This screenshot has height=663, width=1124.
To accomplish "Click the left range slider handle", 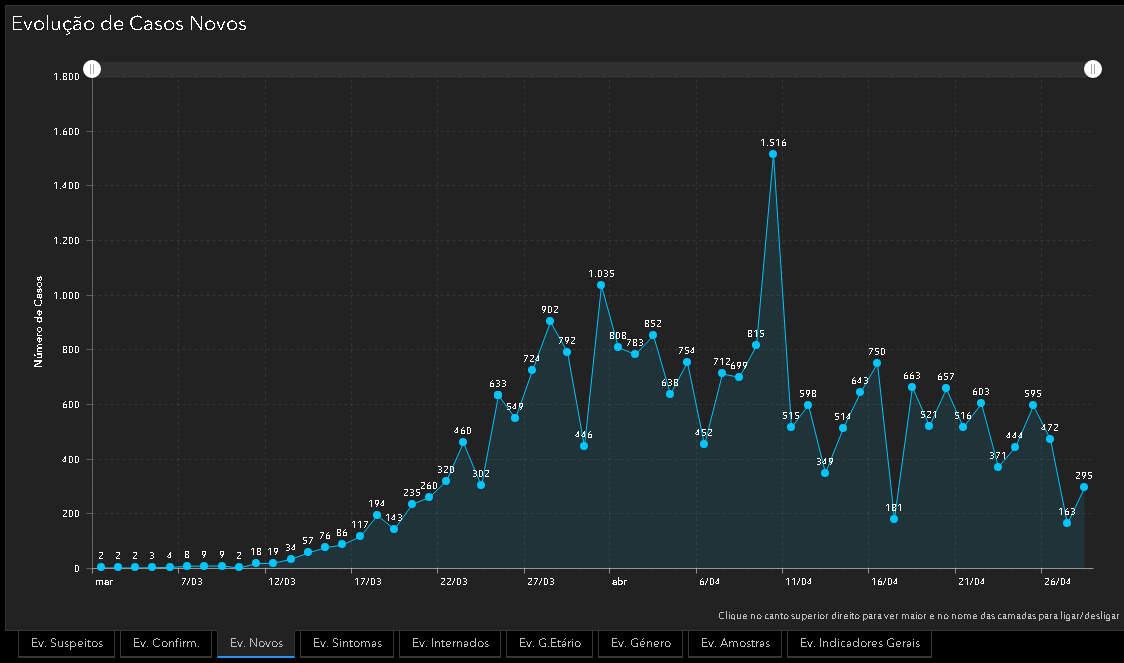I will [92, 69].
